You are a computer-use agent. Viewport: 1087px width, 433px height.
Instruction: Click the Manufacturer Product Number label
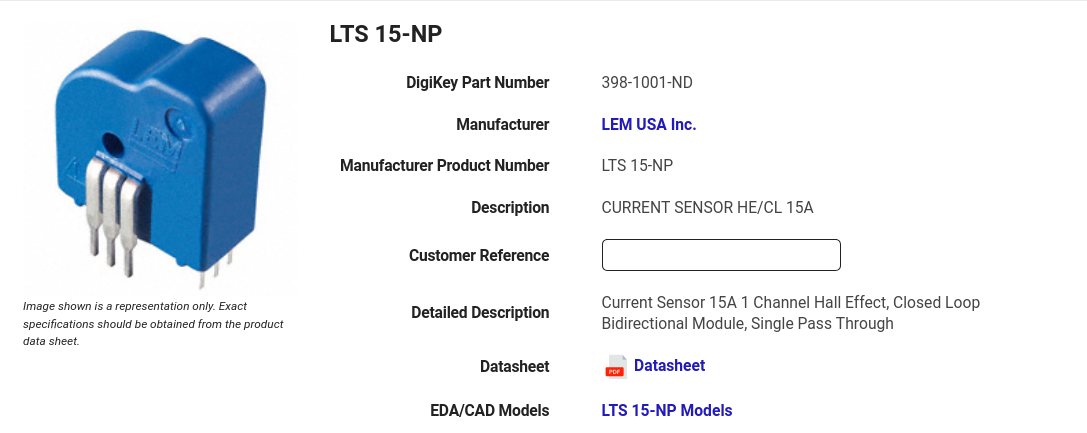pos(444,166)
